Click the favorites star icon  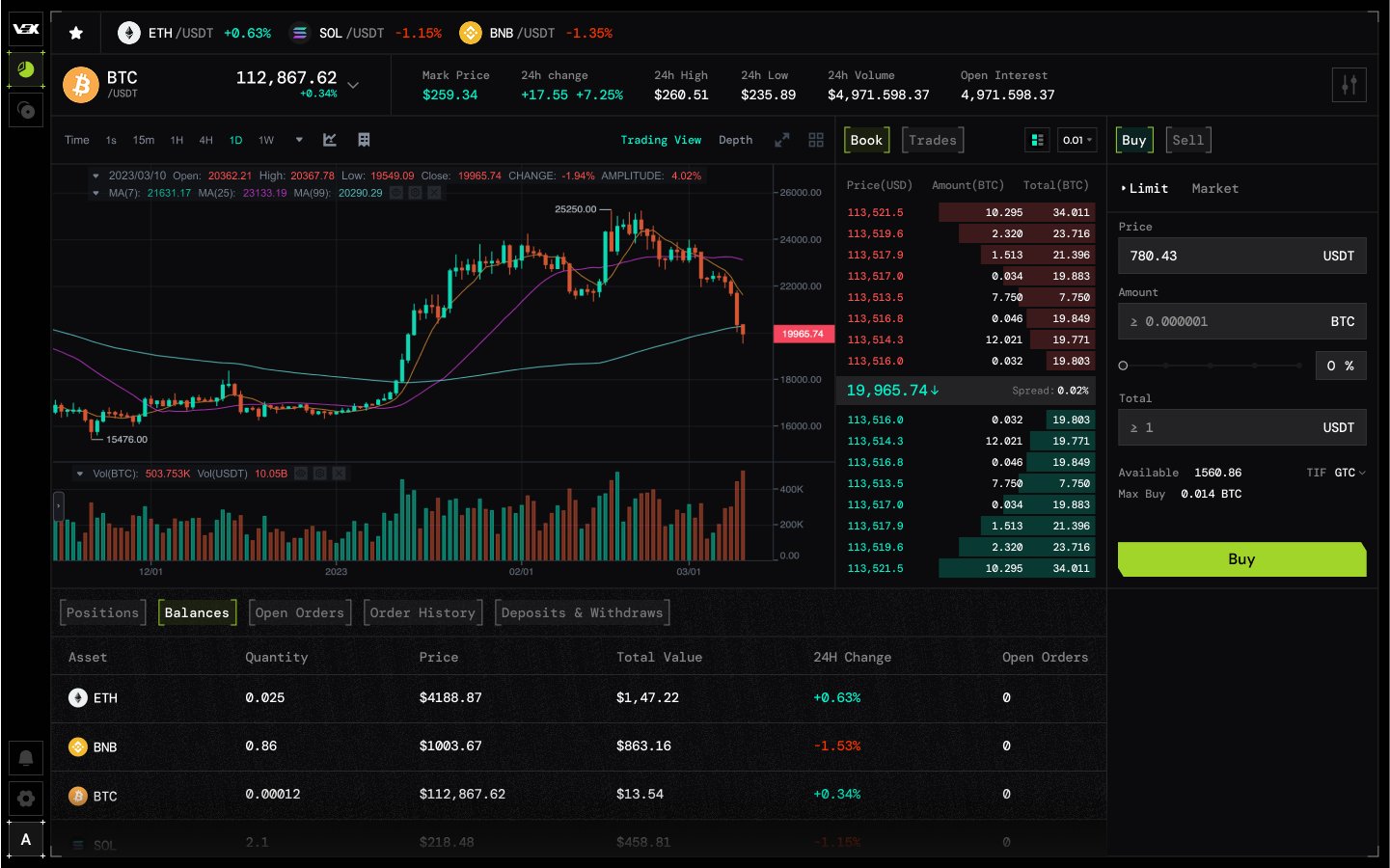(x=75, y=32)
